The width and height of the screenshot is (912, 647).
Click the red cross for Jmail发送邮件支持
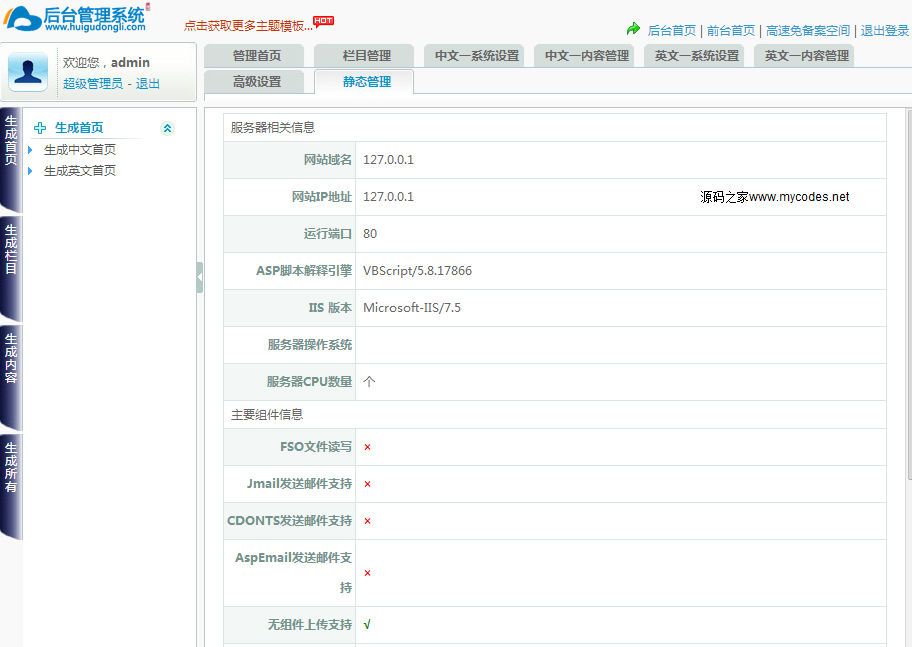[x=367, y=484]
